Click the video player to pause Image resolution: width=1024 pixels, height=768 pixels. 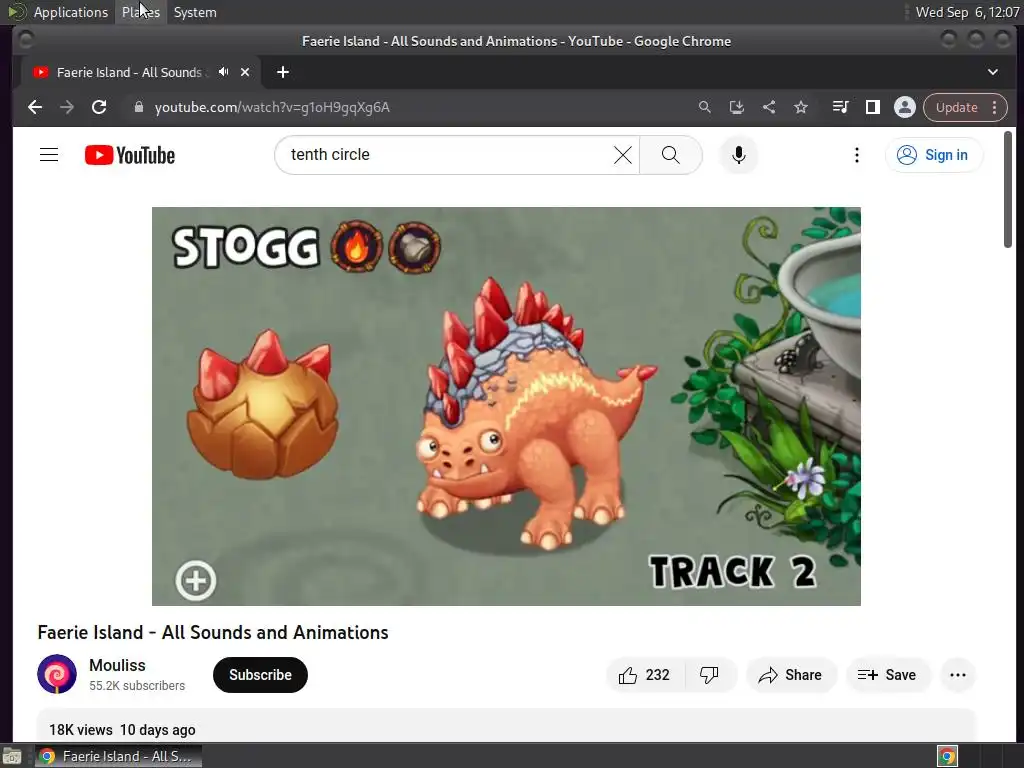coord(506,406)
